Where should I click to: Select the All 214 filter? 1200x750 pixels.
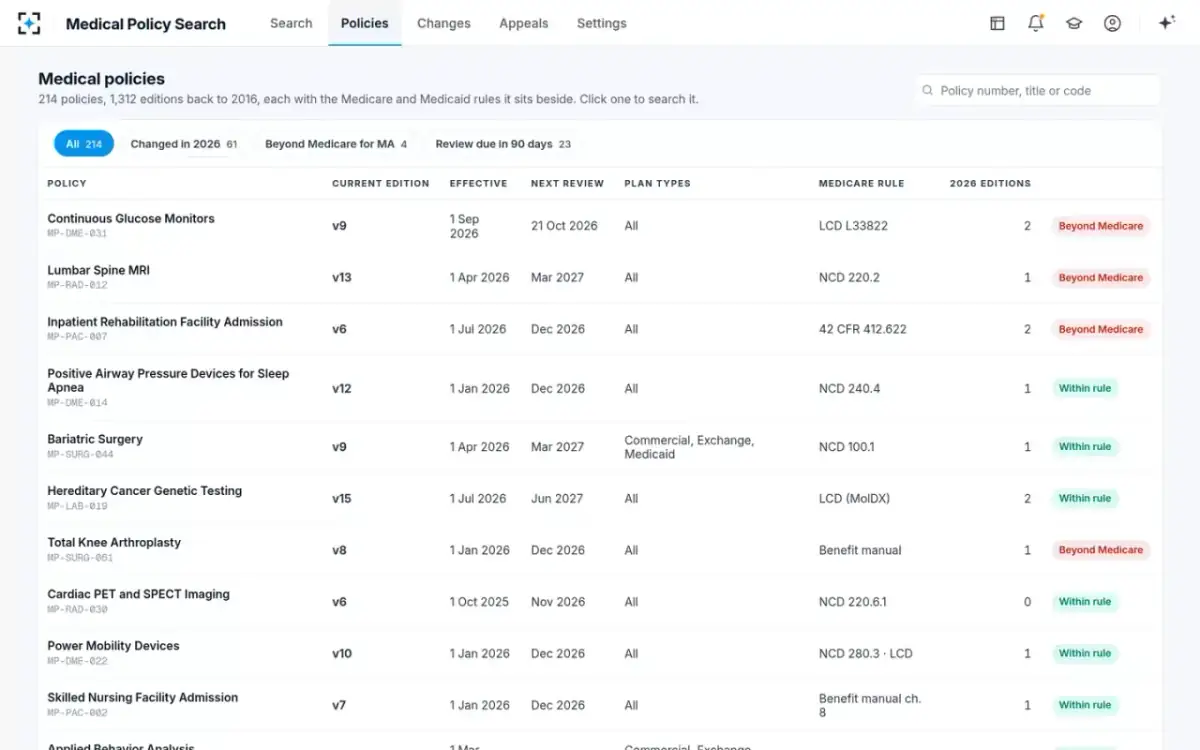(x=84, y=144)
